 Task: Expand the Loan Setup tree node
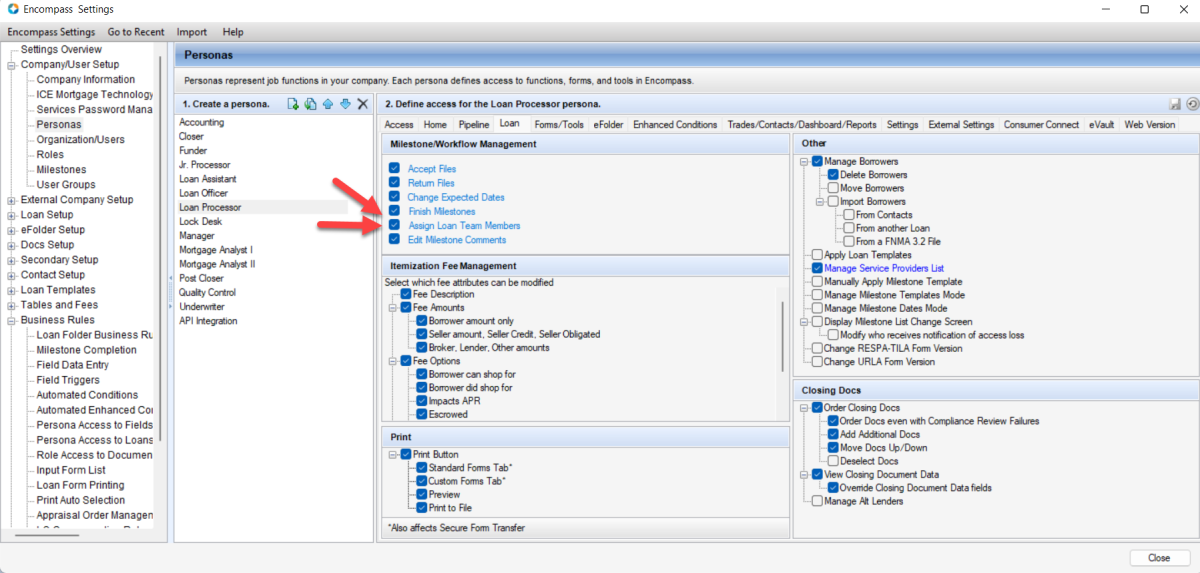(11, 215)
